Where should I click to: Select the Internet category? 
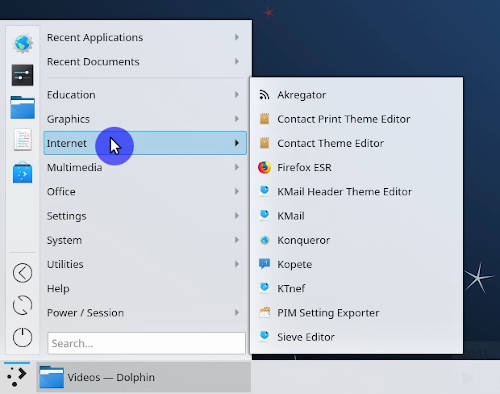tap(145, 143)
